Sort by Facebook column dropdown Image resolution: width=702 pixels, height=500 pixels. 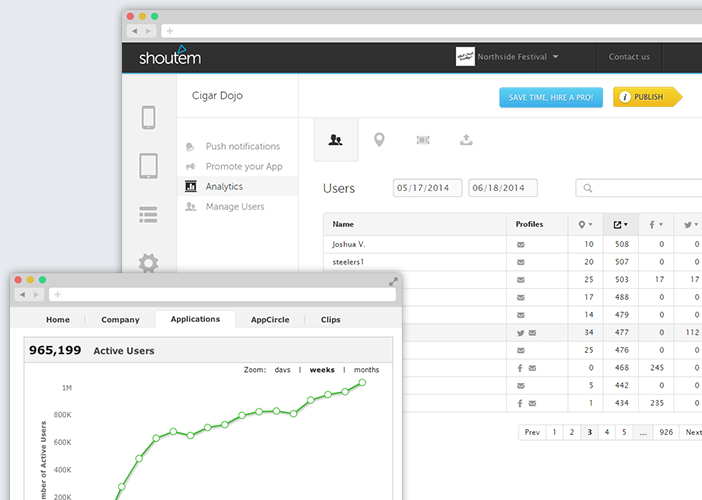click(656, 224)
